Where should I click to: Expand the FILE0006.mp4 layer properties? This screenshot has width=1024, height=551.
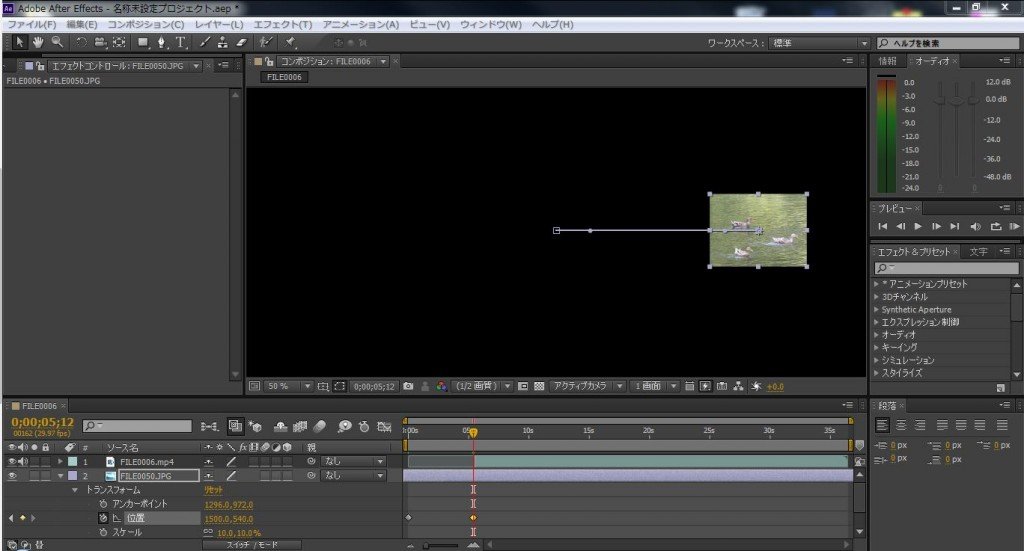pos(61,461)
